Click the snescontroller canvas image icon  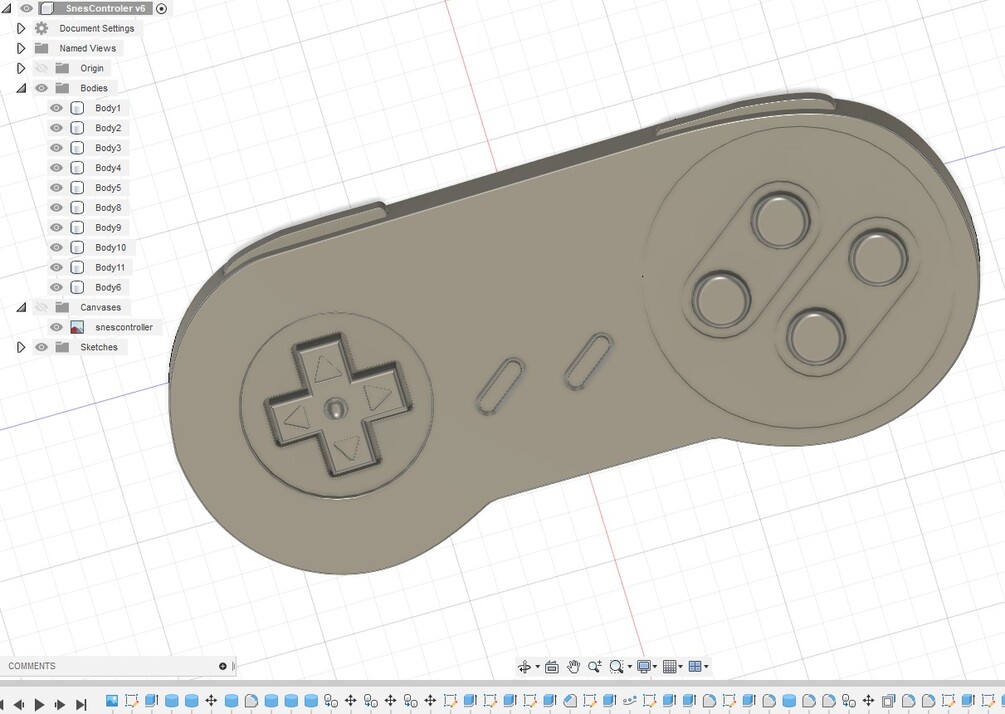tap(77, 327)
